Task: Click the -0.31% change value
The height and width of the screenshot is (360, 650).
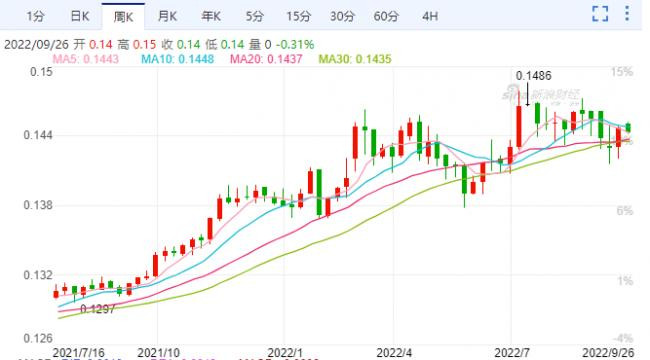Action: [295, 44]
